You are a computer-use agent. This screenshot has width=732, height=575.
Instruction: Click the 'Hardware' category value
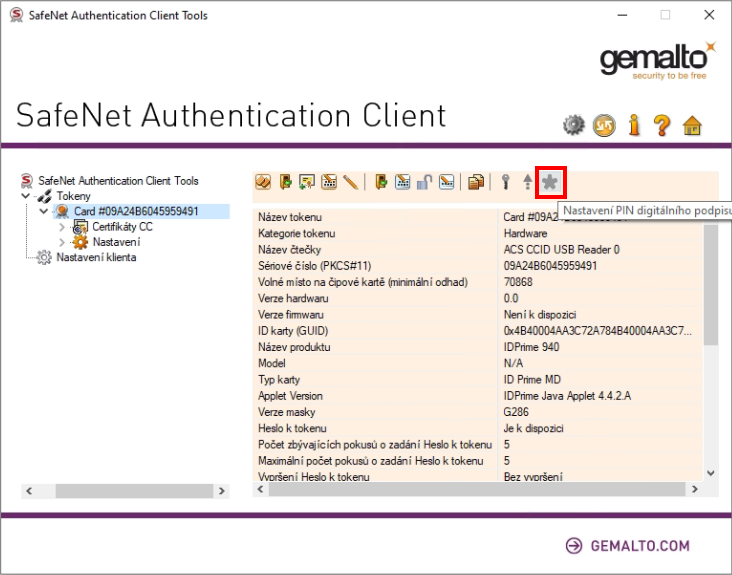pos(526,233)
